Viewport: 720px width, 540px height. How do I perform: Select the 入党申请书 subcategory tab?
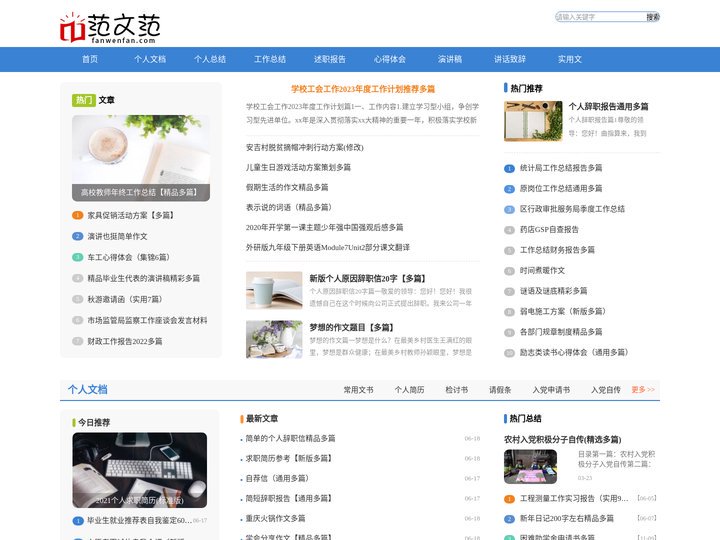coord(551,390)
